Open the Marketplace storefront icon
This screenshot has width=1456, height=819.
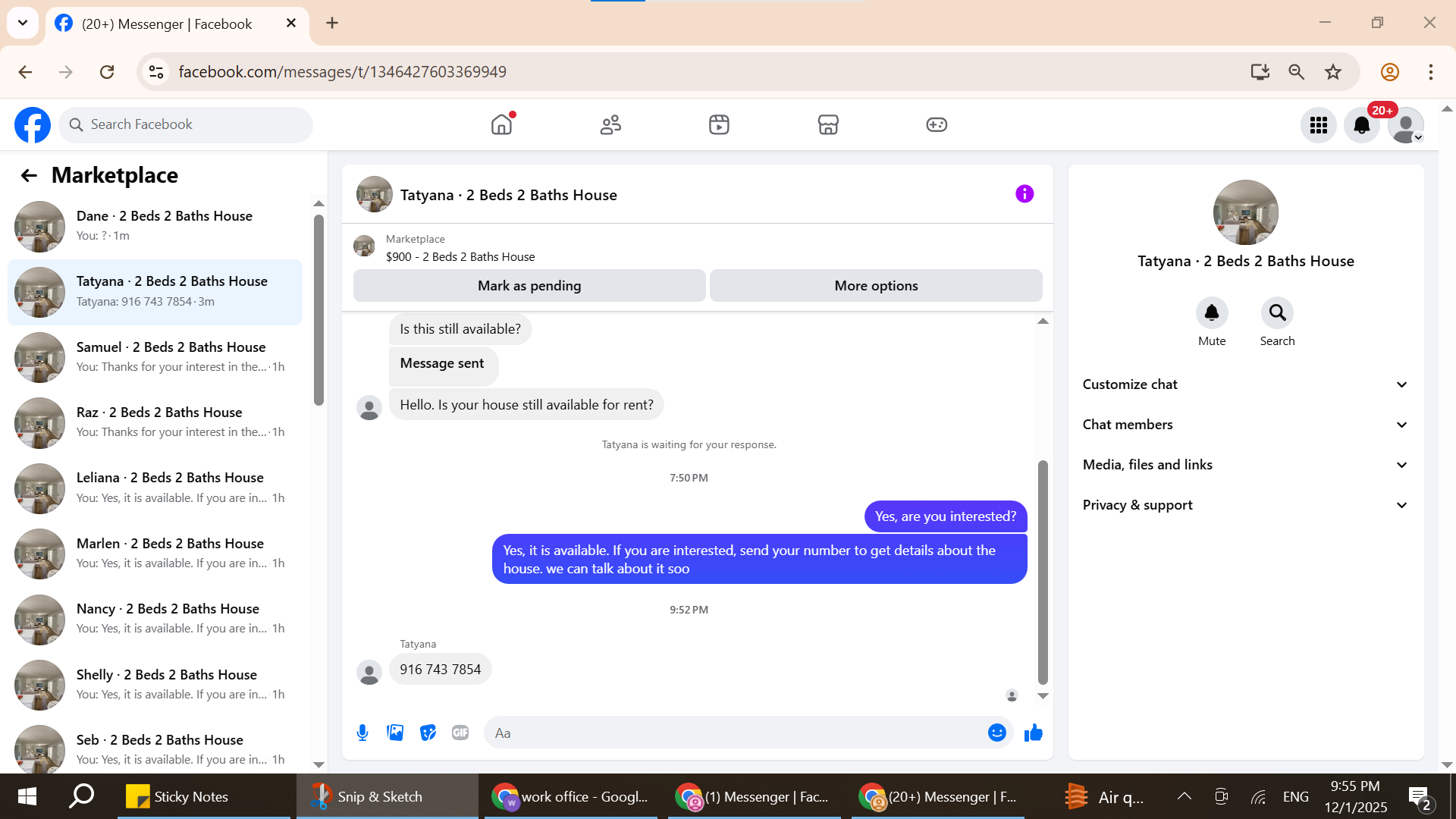[x=828, y=124]
